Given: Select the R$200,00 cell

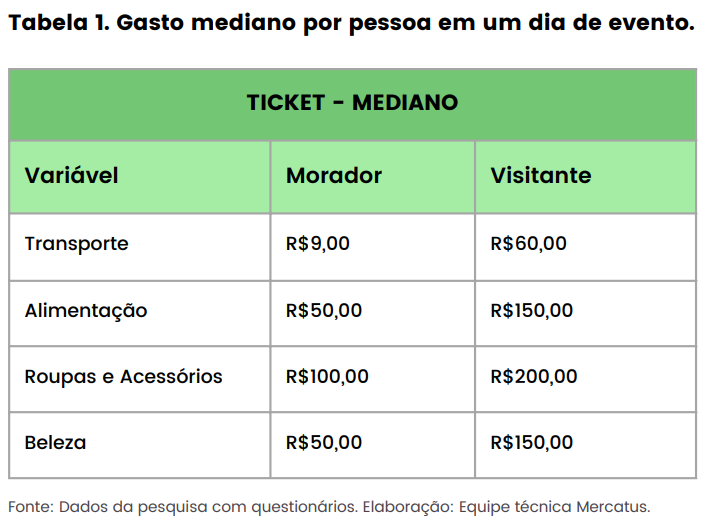Looking at the screenshot, I should click(534, 377).
